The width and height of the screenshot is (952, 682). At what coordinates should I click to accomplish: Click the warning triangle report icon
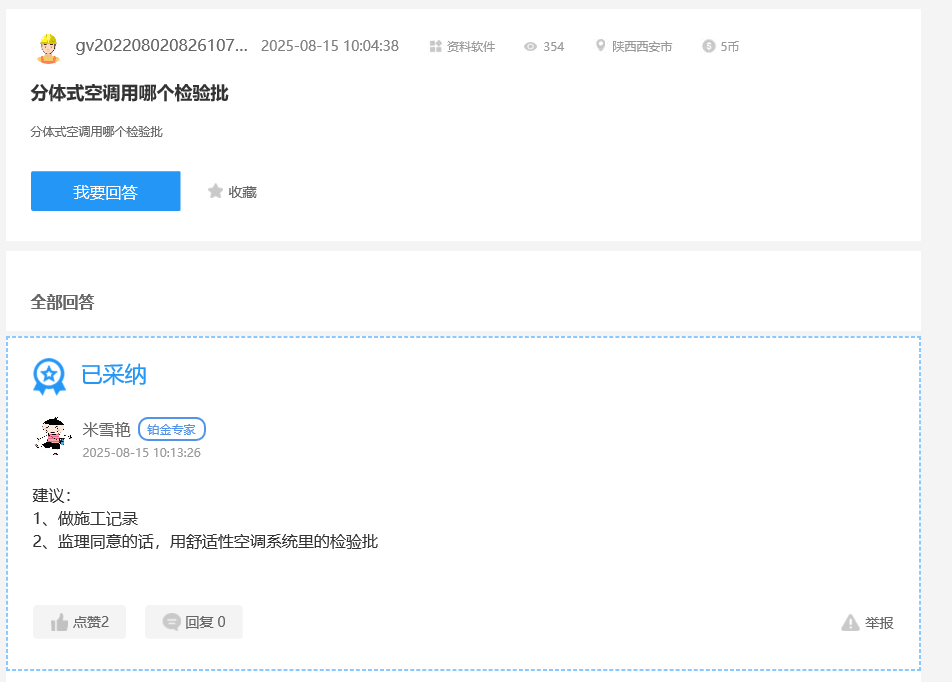(x=850, y=622)
